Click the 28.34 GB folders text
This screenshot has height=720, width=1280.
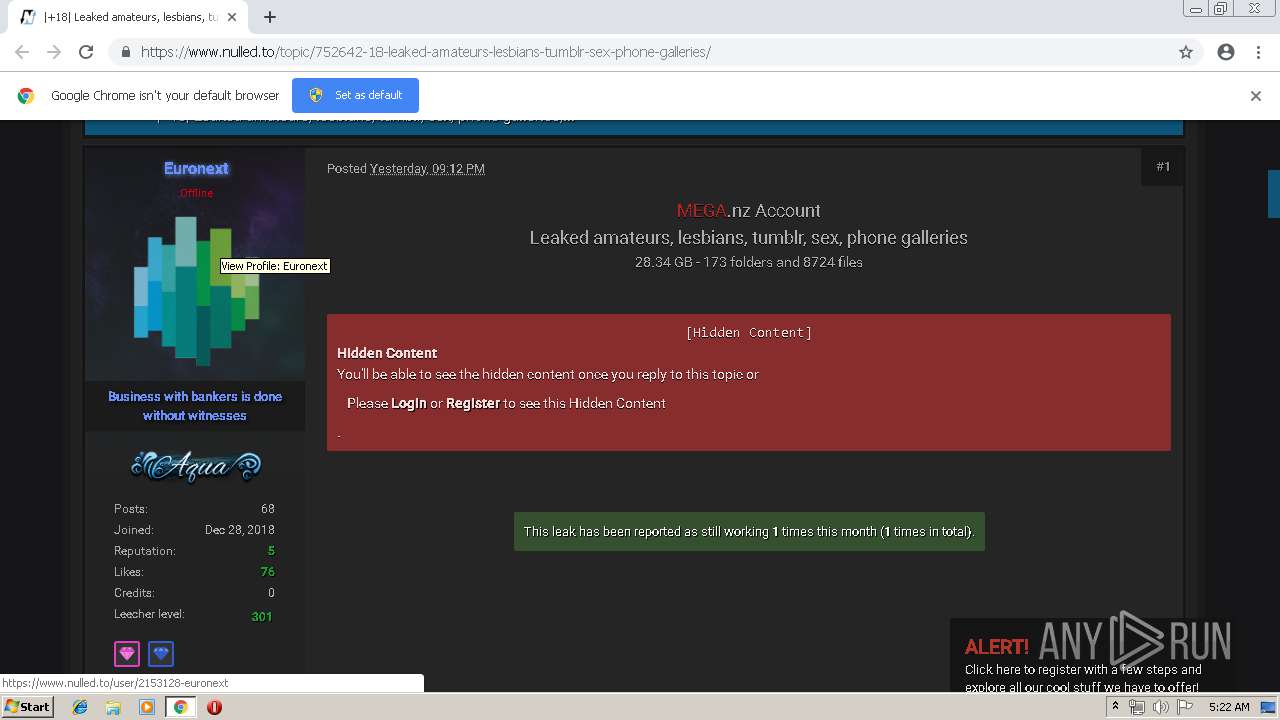(749, 262)
